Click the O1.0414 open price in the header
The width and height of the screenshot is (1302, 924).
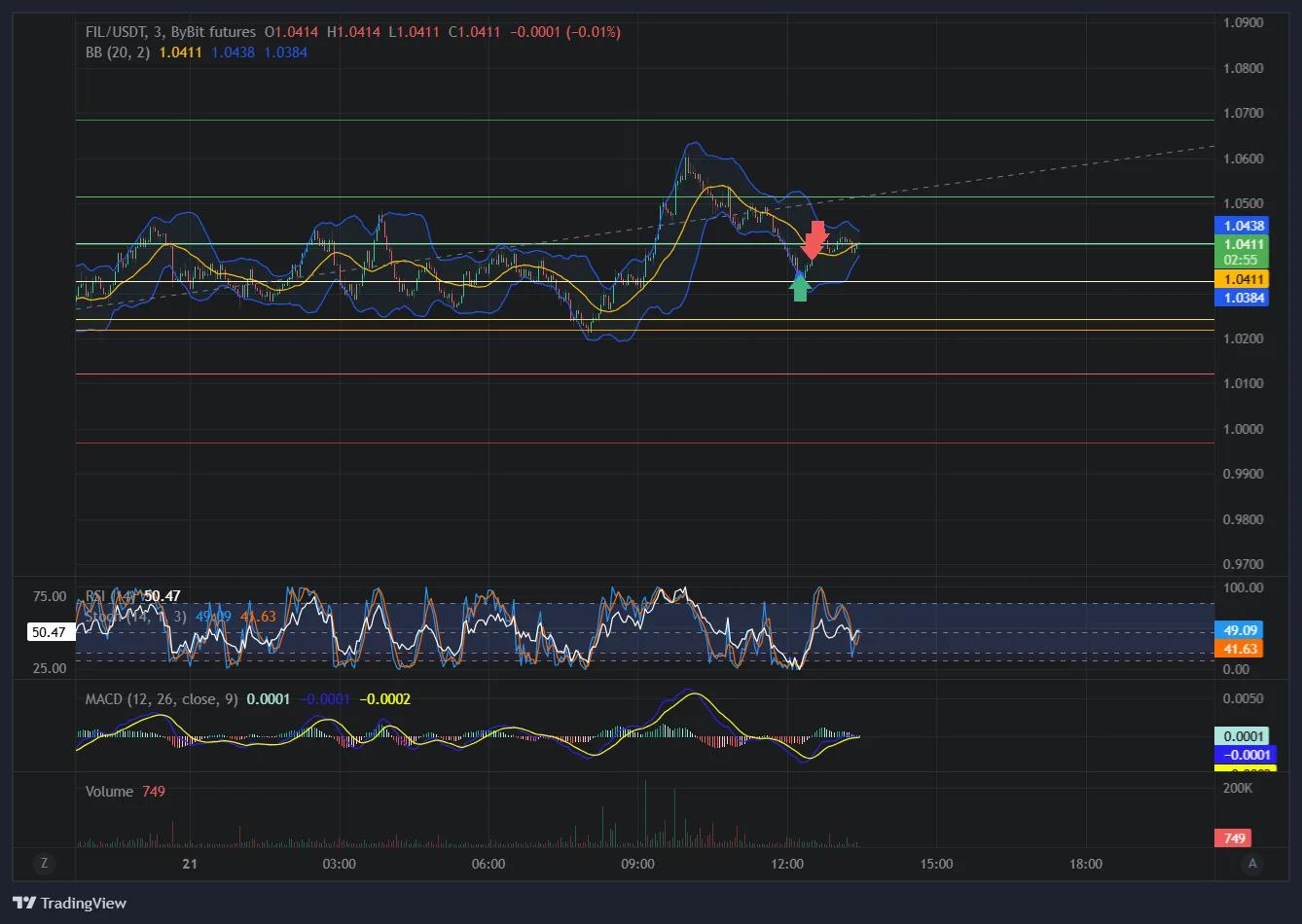(292, 32)
